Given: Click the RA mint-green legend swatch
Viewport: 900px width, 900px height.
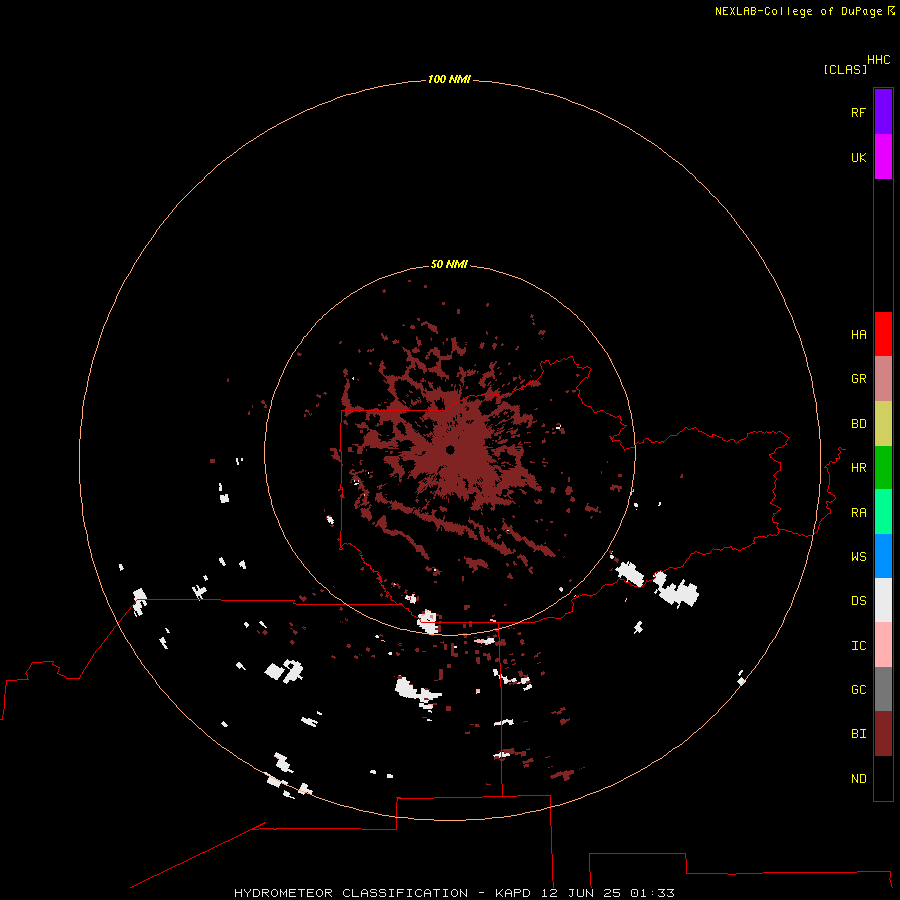Looking at the screenshot, I should pos(883,512).
